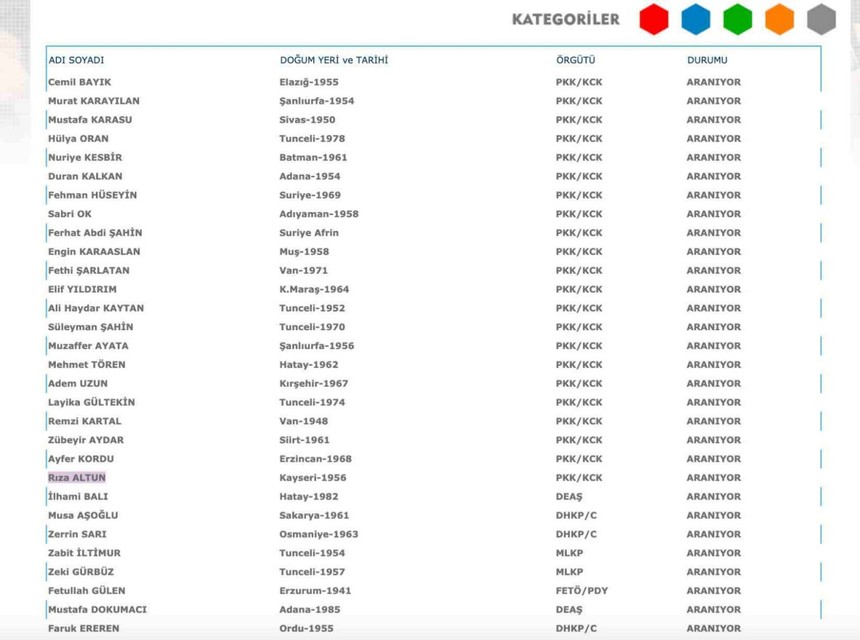Click MLKP in Zeki GÜRBÜZ row
The image size is (860, 640).
[x=569, y=572]
